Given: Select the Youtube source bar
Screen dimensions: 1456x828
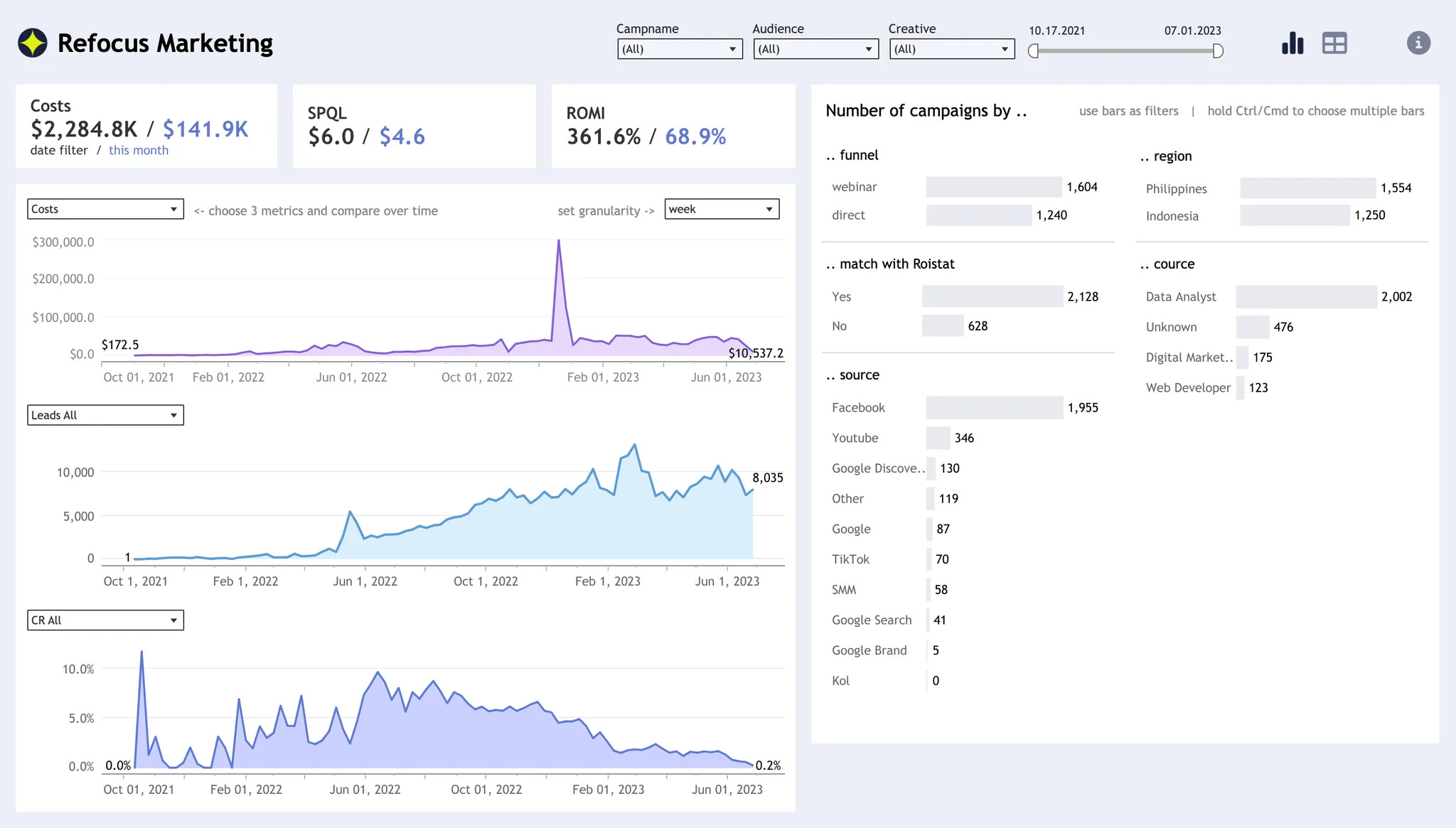Looking at the screenshot, I should [938, 438].
